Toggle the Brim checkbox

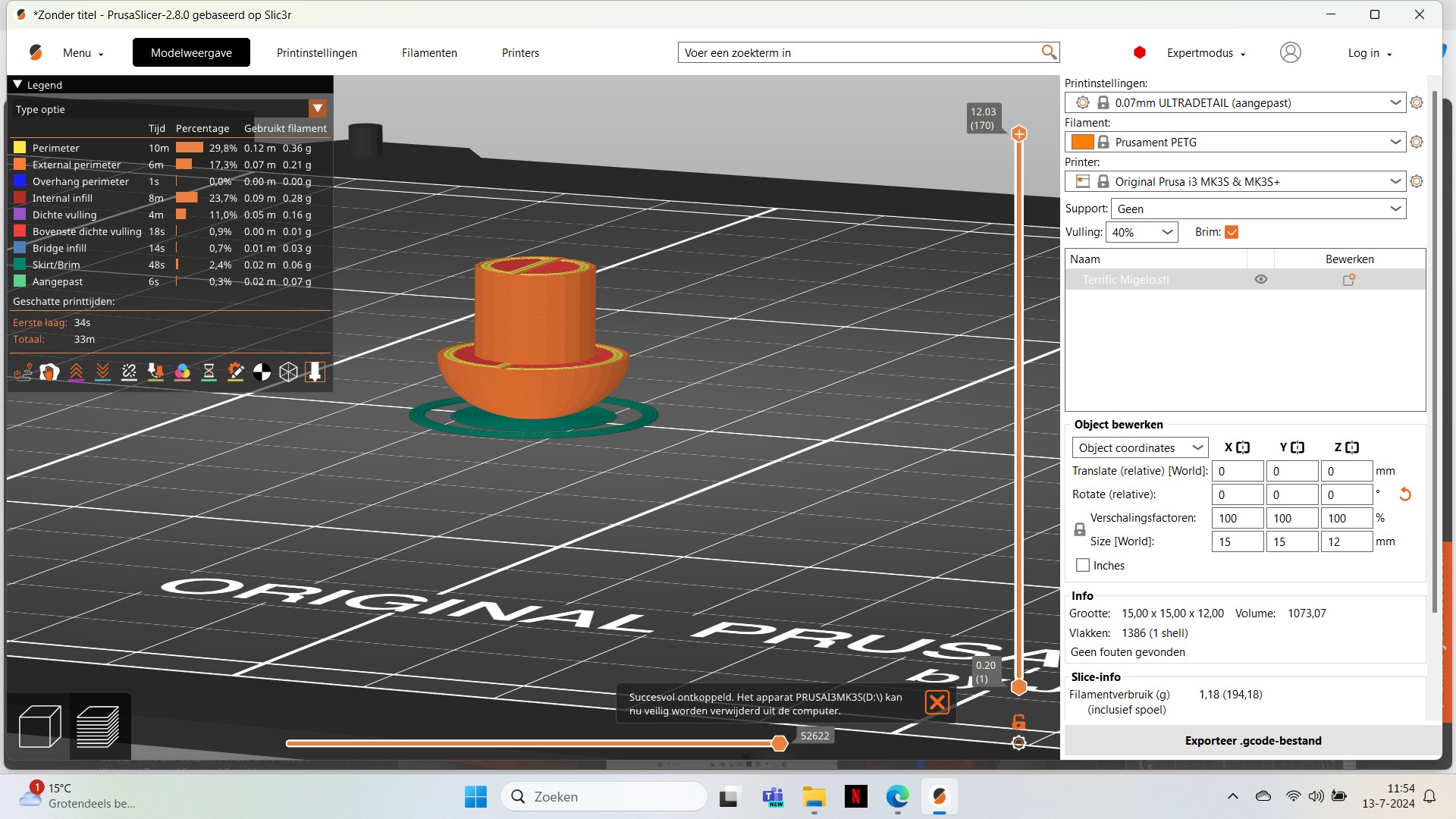click(1232, 232)
